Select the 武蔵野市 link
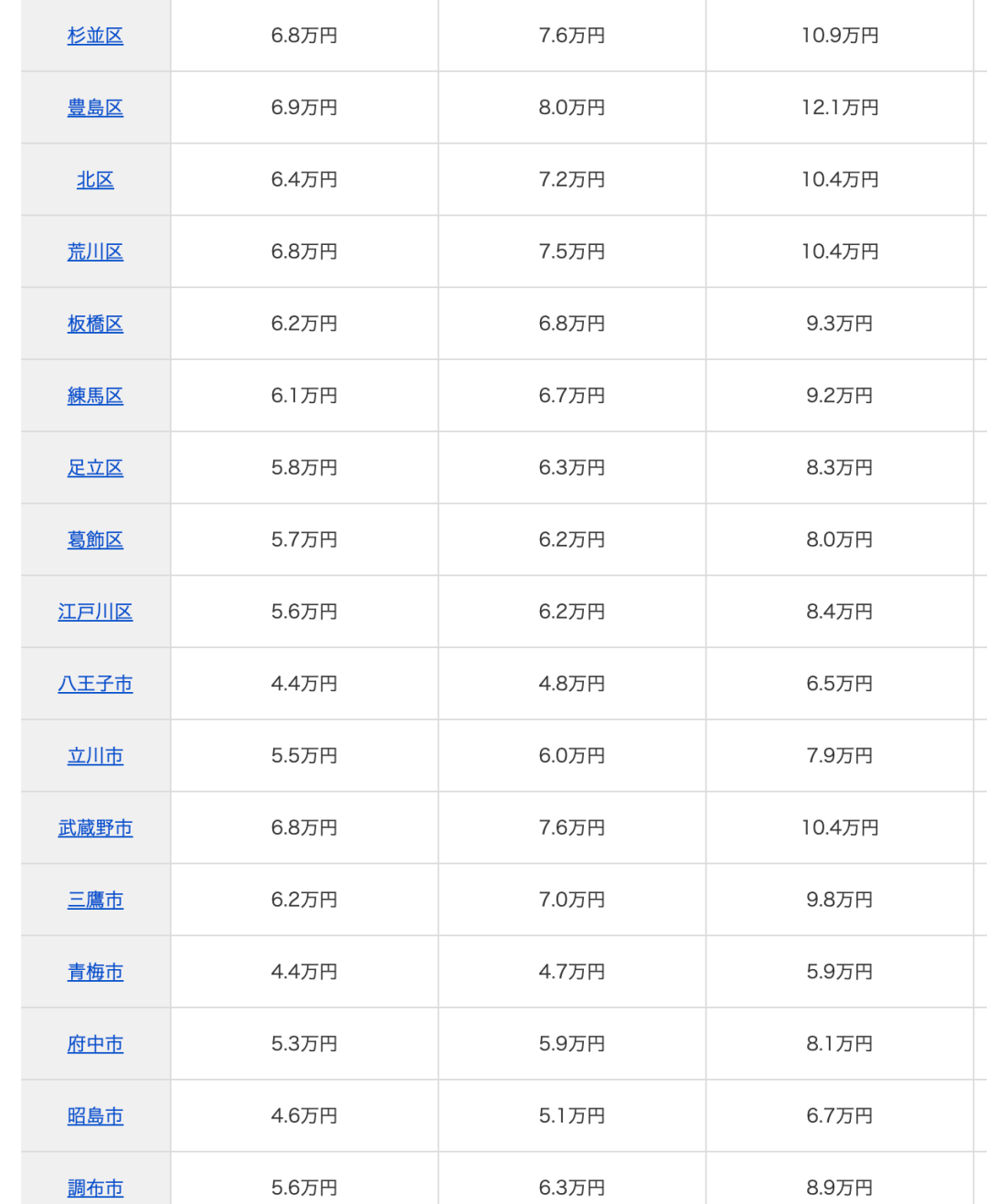 coord(95,828)
